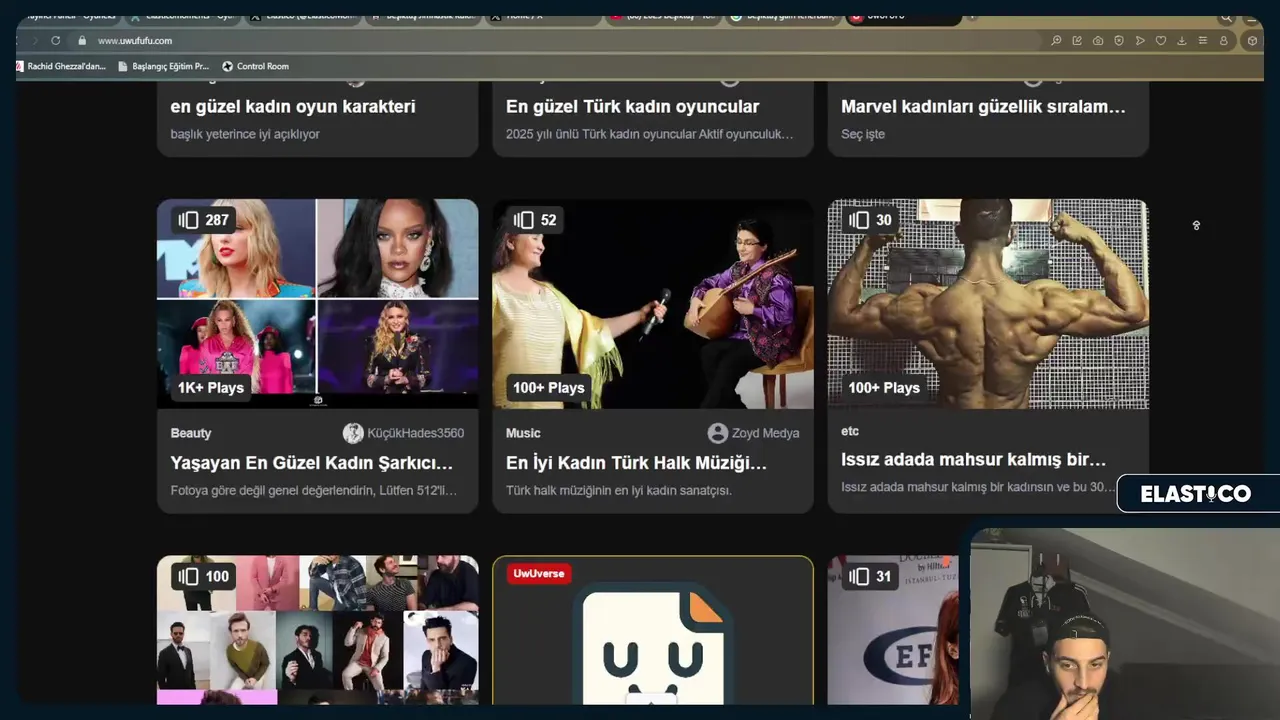Viewport: 1280px width, 720px height.
Task: Open the shield privacy protection icon
Action: pos(1119,41)
